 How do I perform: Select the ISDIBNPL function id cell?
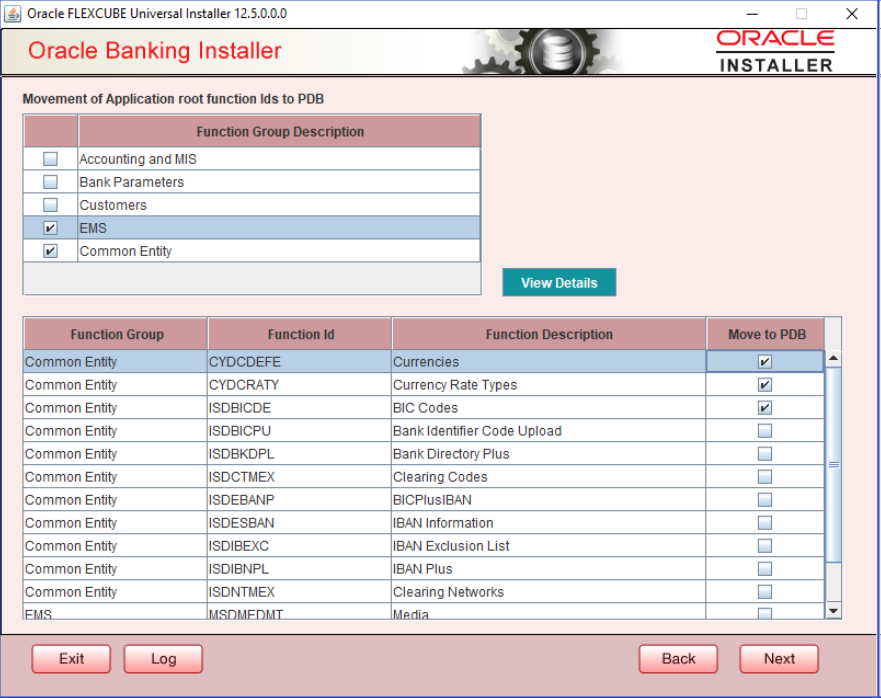tap(299, 569)
